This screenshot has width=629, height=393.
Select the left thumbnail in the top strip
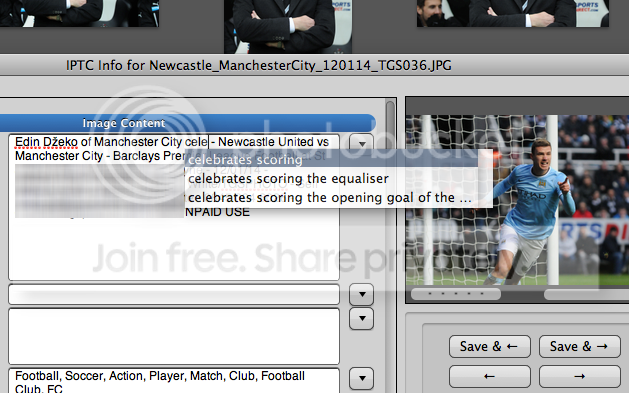click(x=79, y=14)
